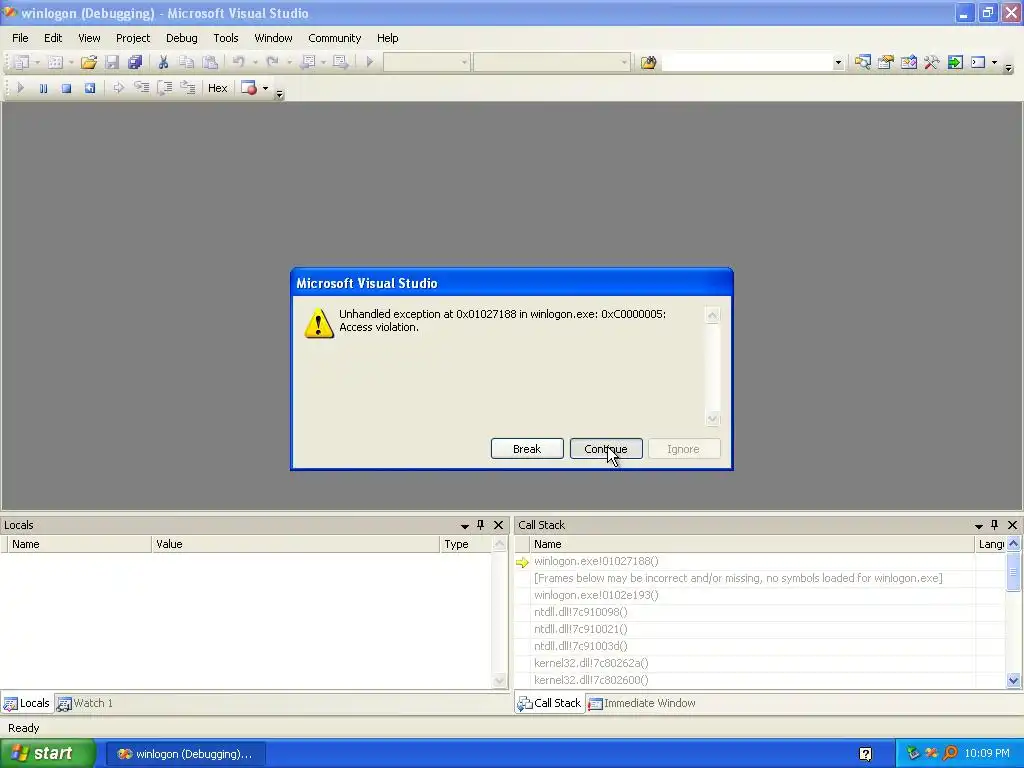Switch to the Immediate Window tab

coord(642,703)
